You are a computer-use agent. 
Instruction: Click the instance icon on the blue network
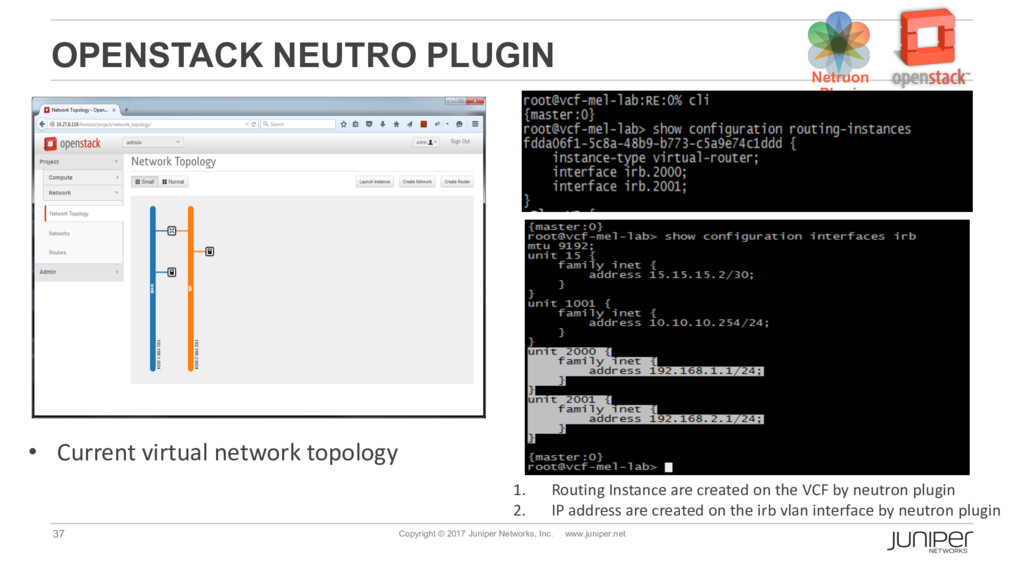point(172,272)
